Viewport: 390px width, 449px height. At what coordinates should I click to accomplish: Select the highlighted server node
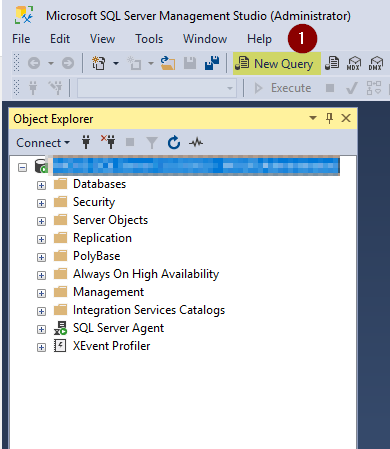pos(196,166)
